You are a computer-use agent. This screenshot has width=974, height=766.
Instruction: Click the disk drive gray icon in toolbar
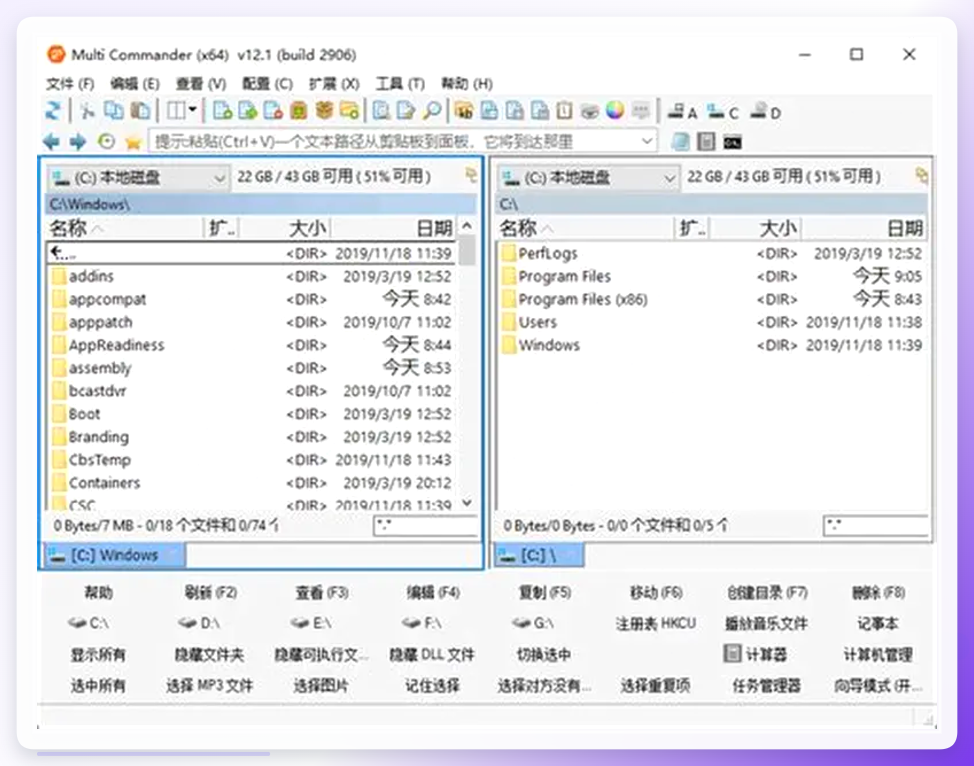[589, 111]
